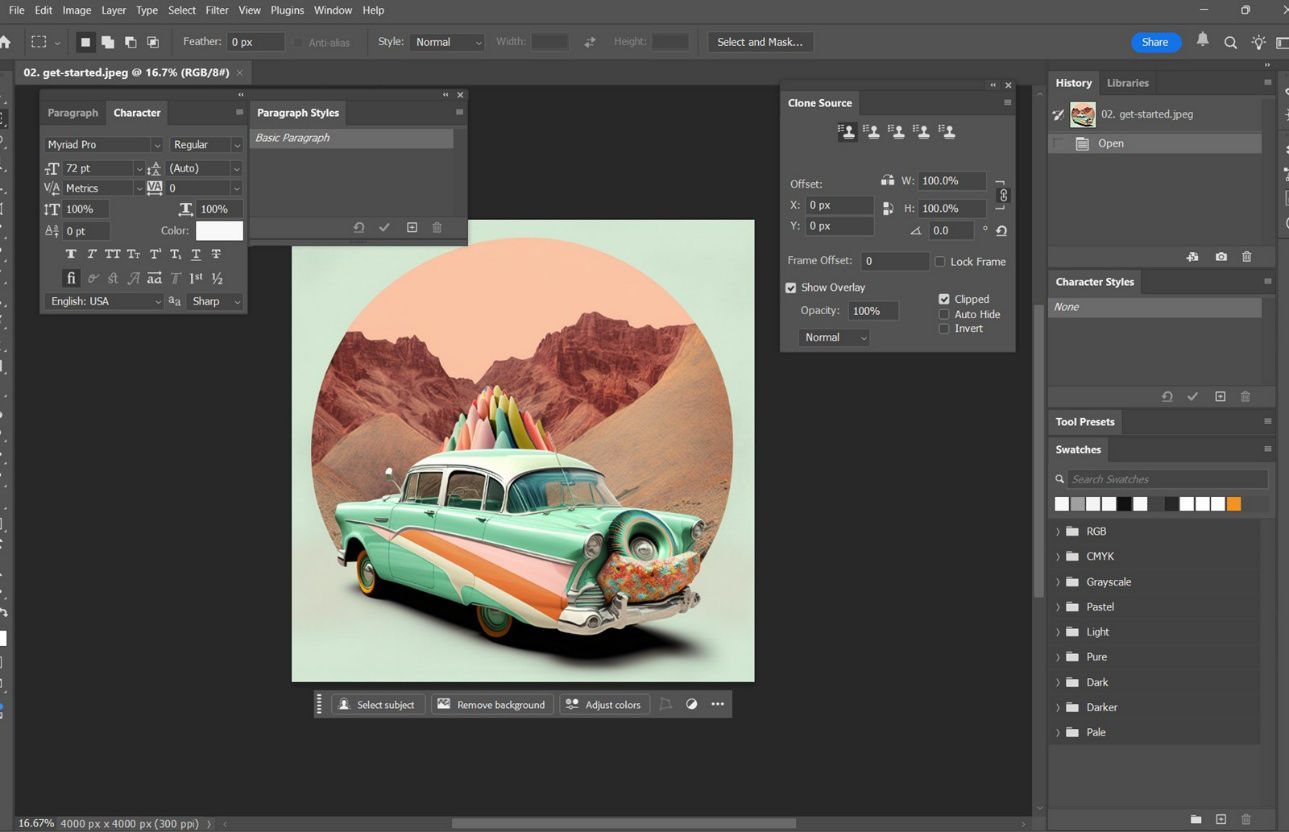Click Adjust colors in the contextual taskbar
This screenshot has height=832, width=1289.
[604, 704]
